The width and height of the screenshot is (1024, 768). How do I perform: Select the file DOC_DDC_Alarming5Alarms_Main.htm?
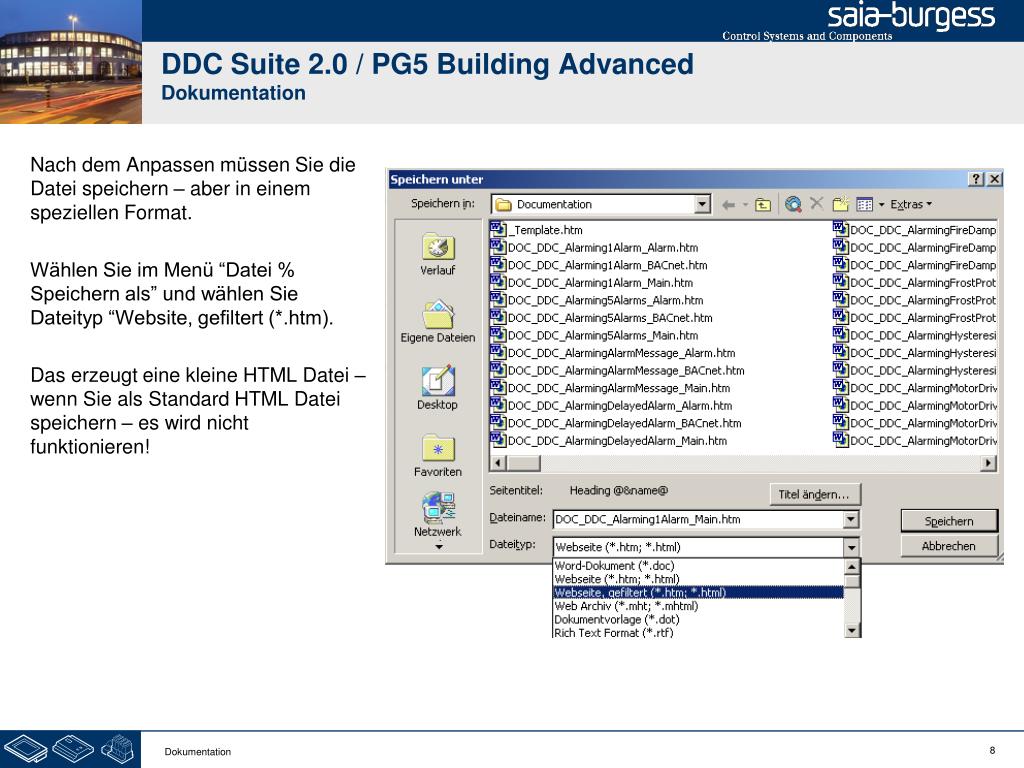point(594,336)
